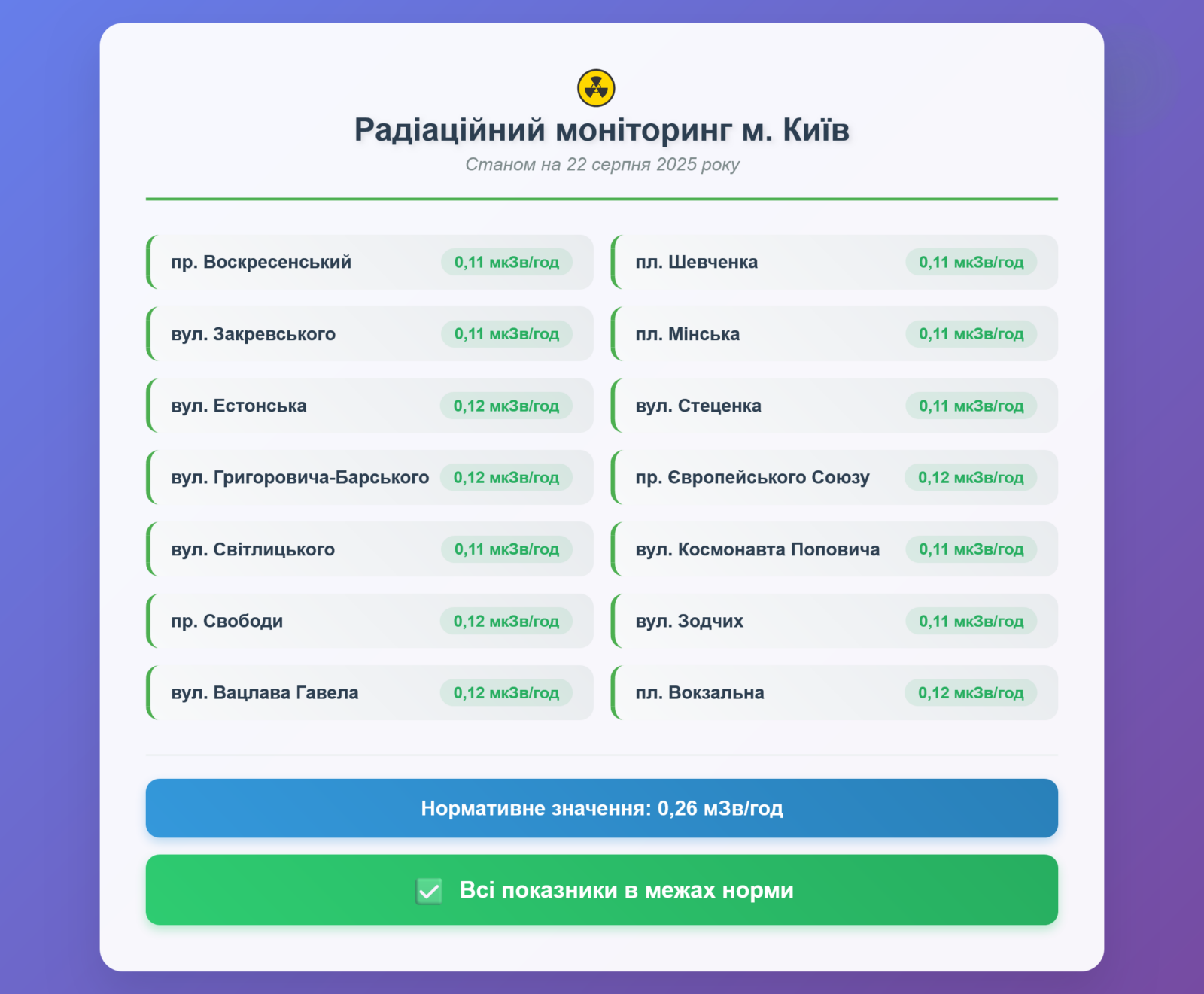Click the вул. Космонавта Поповича value badge

tap(971, 549)
